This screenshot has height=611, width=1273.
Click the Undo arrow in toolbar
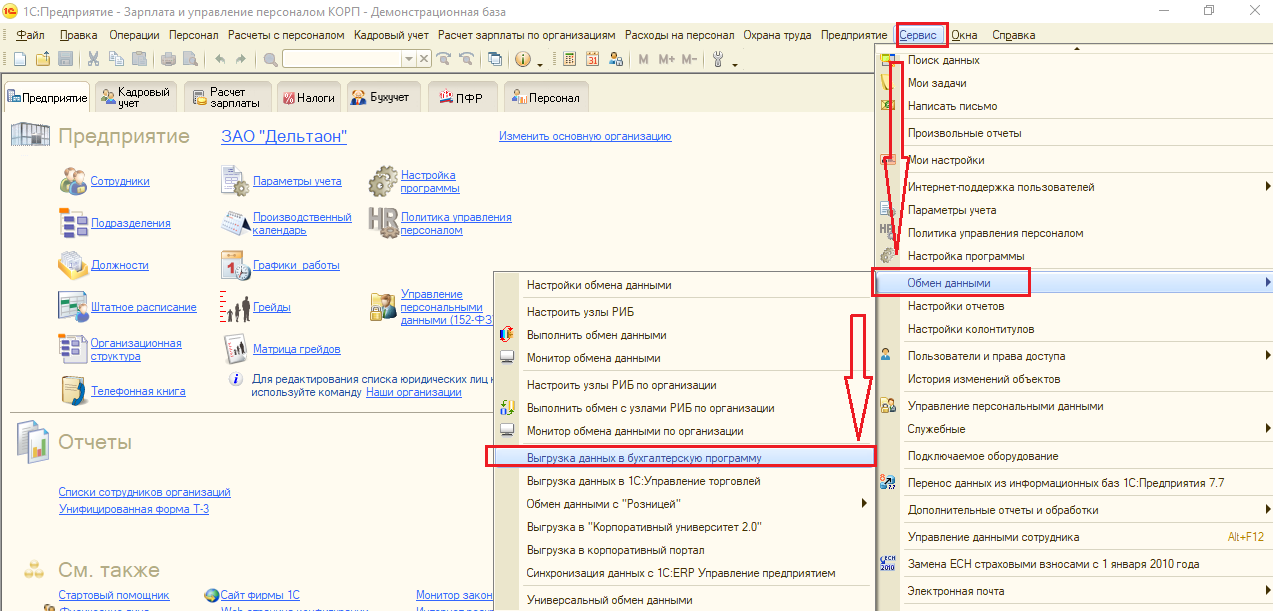(220, 59)
